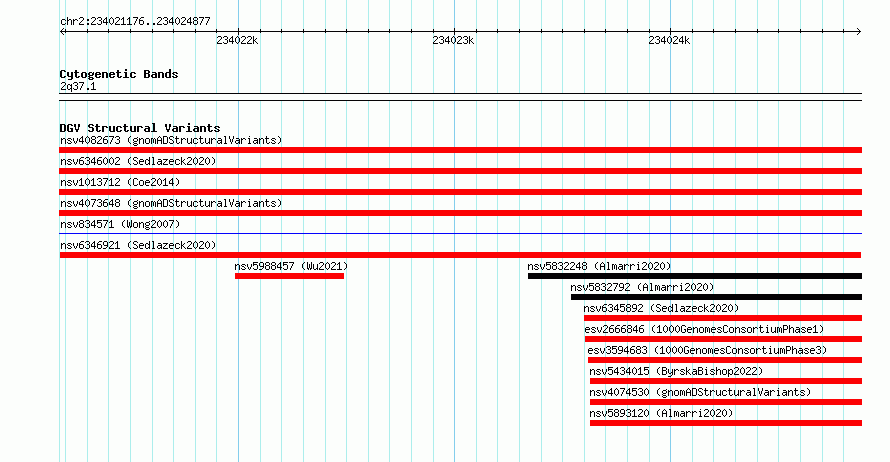The width and height of the screenshot is (890, 462).
Task: Open nsv4073648 gnomAD variant label
Action: 171,203
